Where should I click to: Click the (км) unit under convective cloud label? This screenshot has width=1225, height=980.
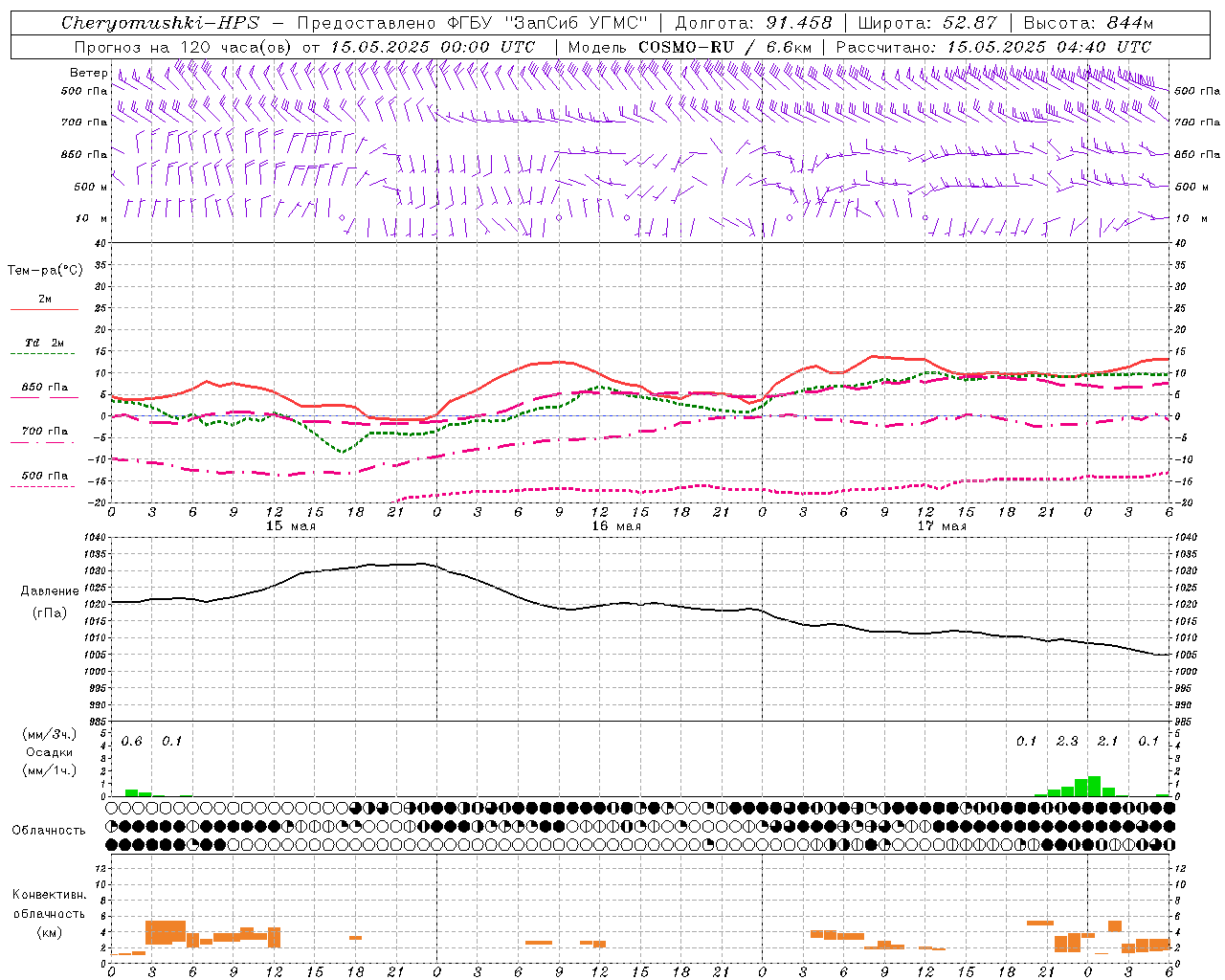49,932
